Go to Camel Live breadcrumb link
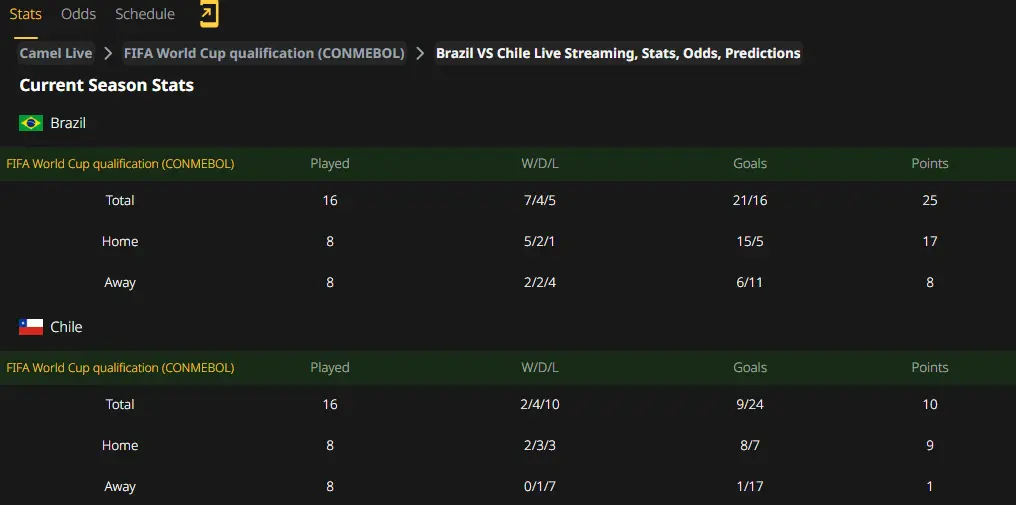This screenshot has width=1016, height=505. tap(56, 53)
